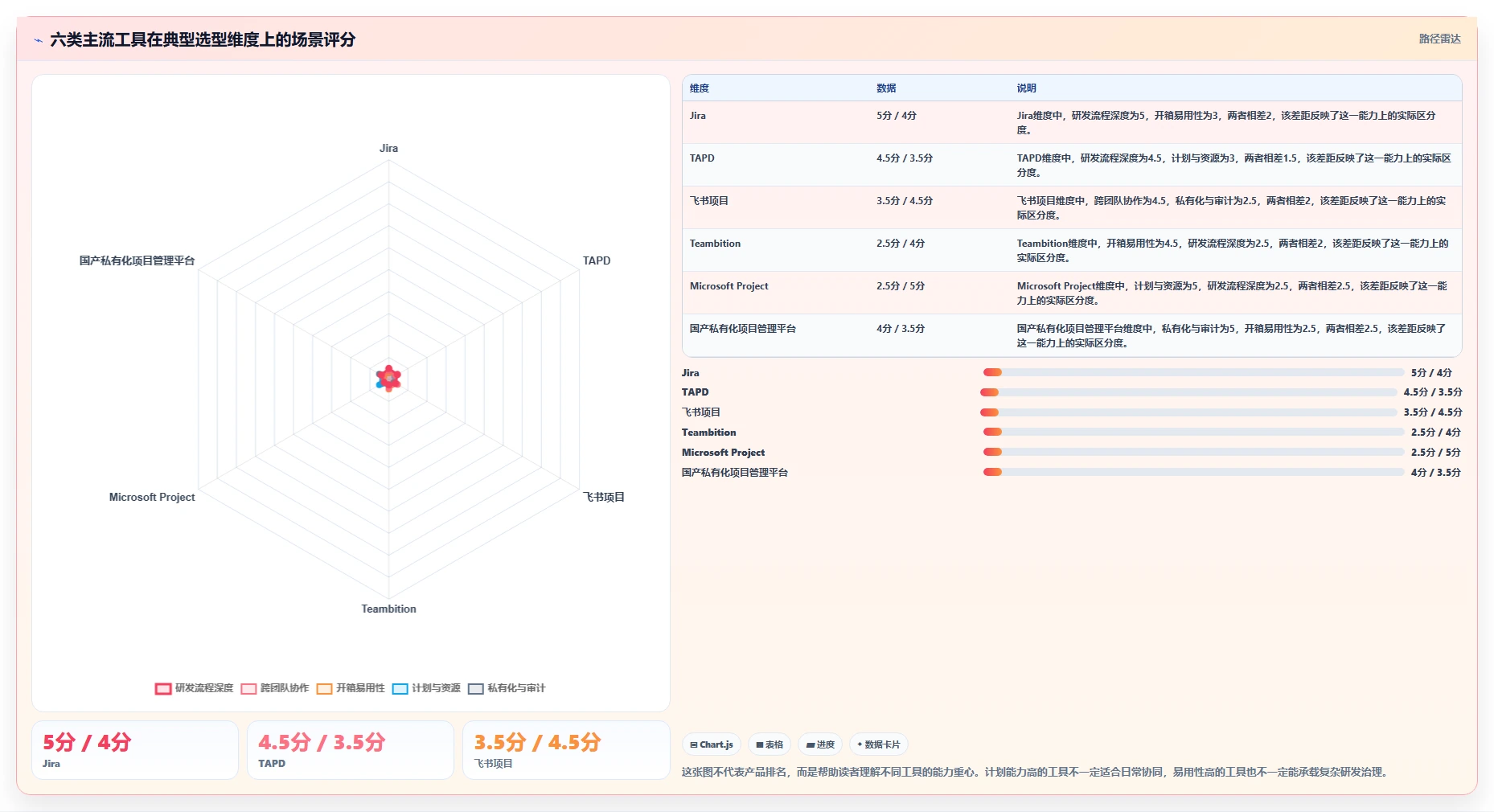The image size is (1494, 812).
Task: Click the Jira progress bar
Action: point(1193,372)
